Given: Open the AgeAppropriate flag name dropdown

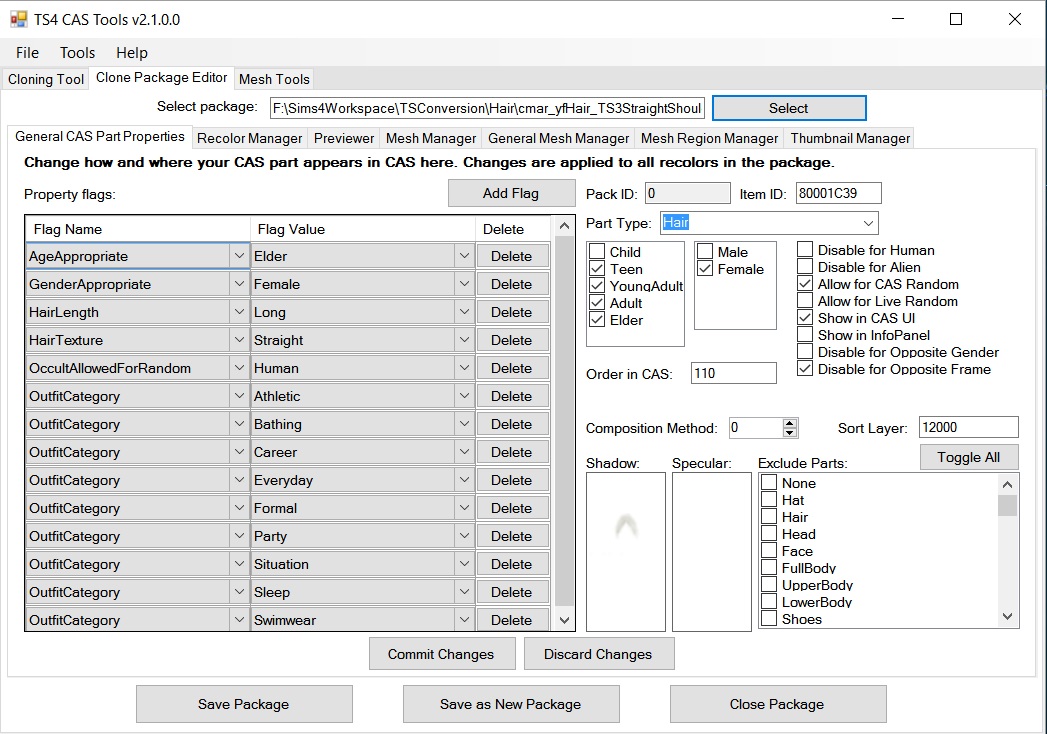Looking at the screenshot, I should point(239,256).
